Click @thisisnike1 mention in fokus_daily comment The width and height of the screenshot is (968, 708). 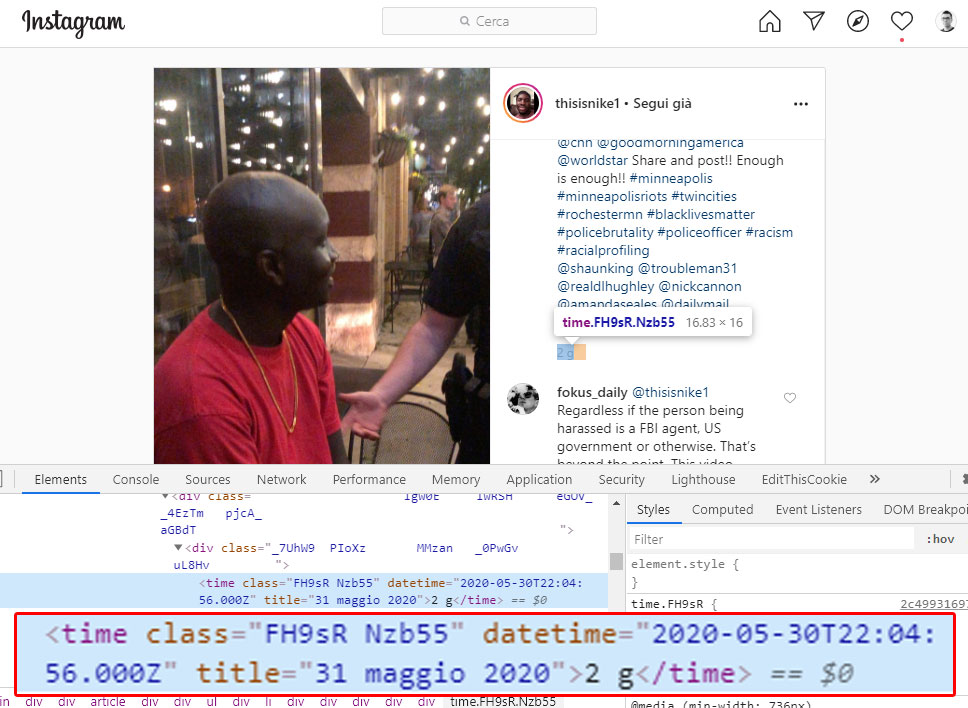click(x=670, y=393)
